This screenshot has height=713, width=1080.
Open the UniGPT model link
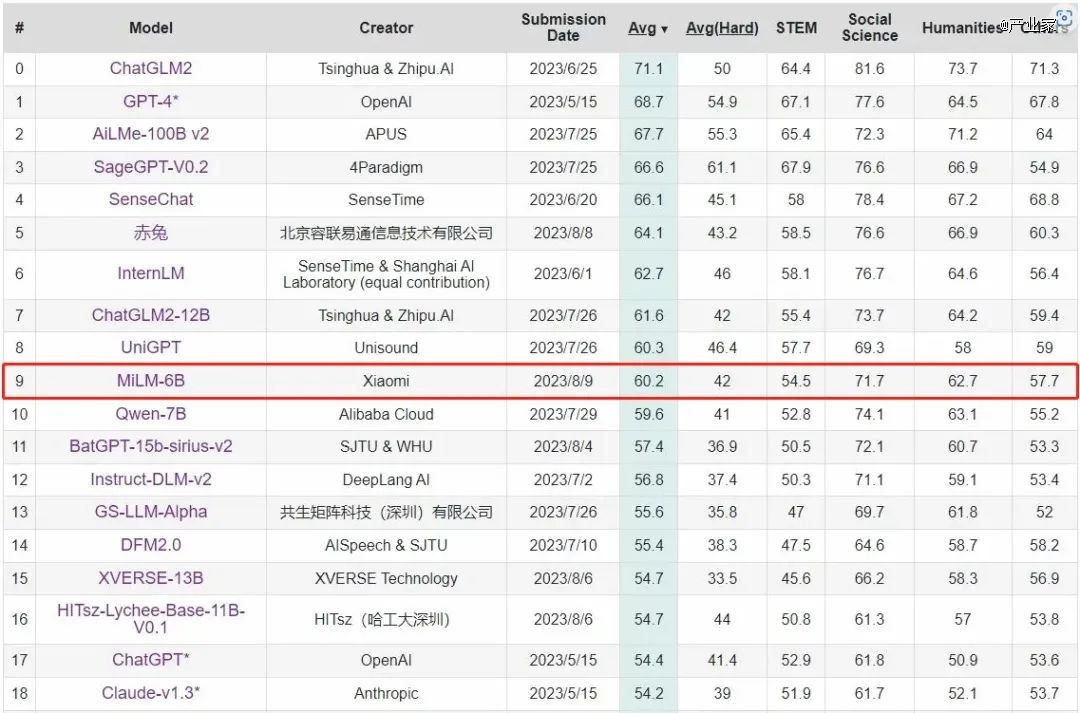pos(151,347)
